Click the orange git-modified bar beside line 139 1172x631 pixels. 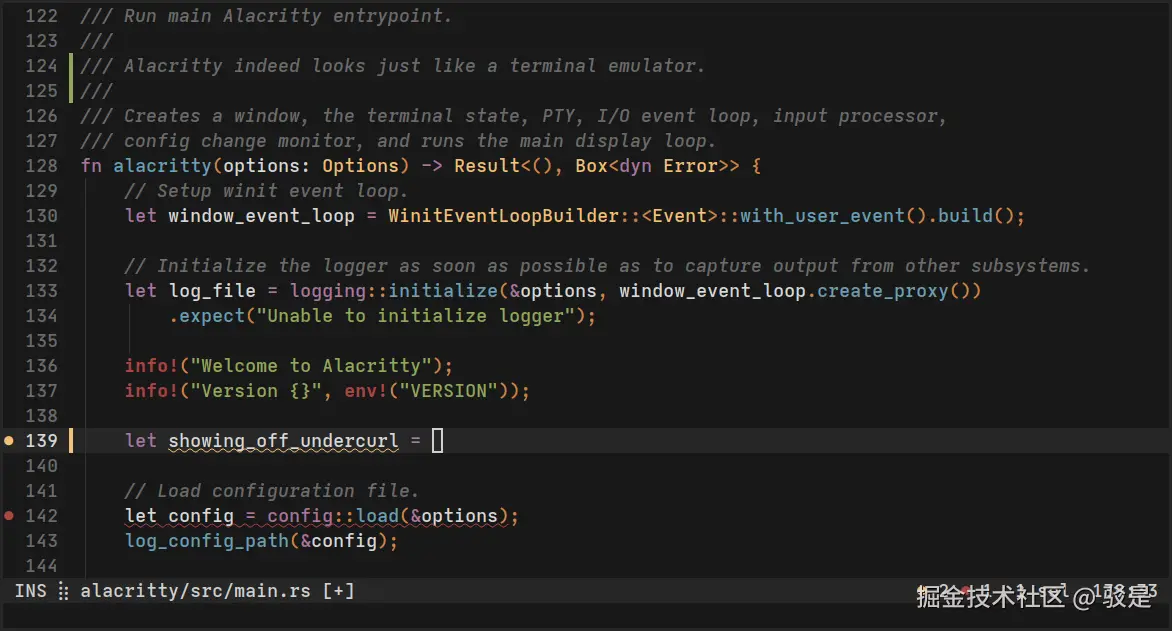[71, 440]
